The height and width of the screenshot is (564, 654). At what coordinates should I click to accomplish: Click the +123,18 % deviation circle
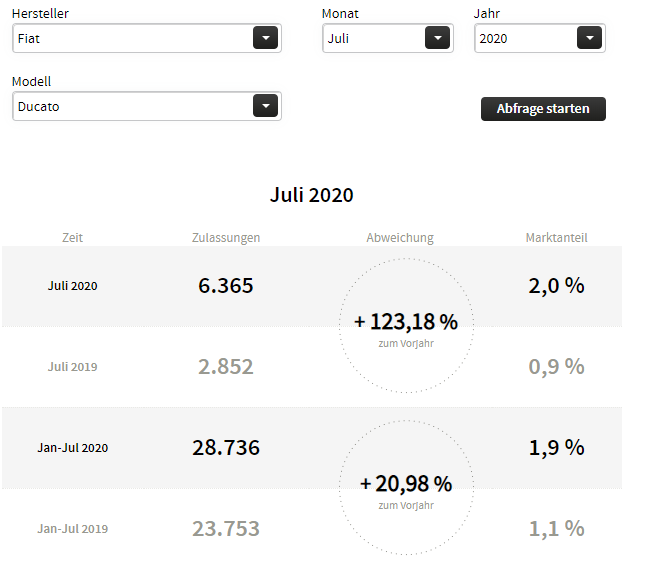tap(406, 324)
